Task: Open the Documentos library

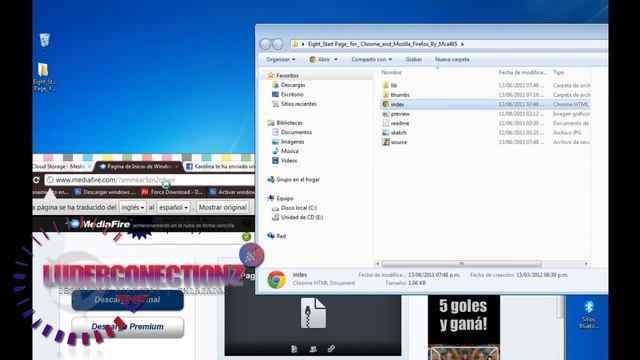Action: pos(296,132)
